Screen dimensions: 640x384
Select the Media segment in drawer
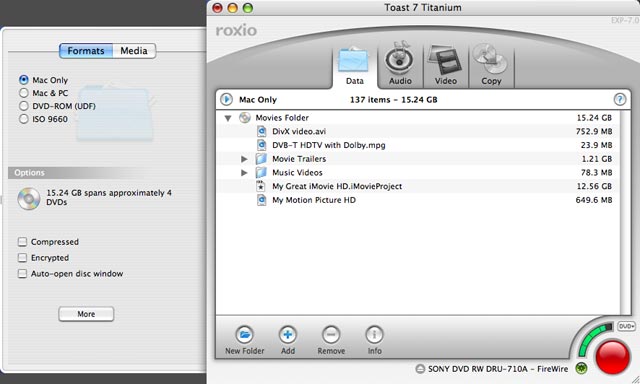(x=134, y=51)
